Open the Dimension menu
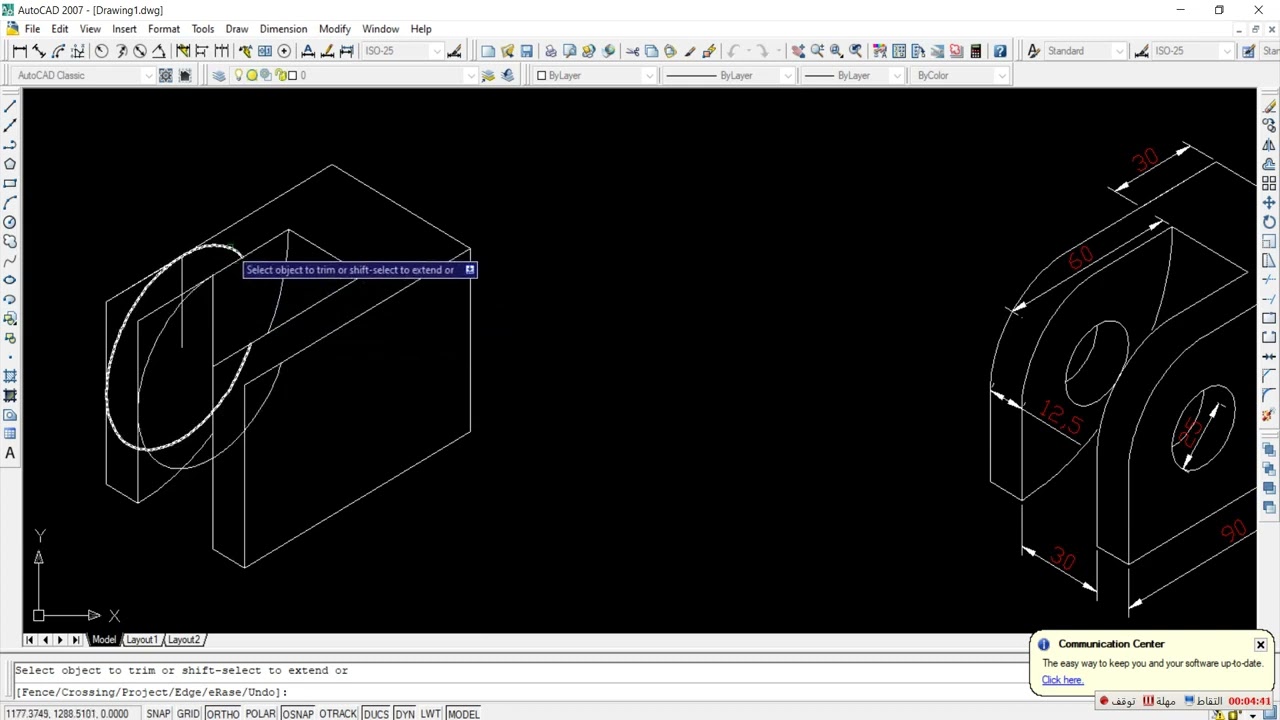The height and width of the screenshot is (720, 1280). pos(283,29)
